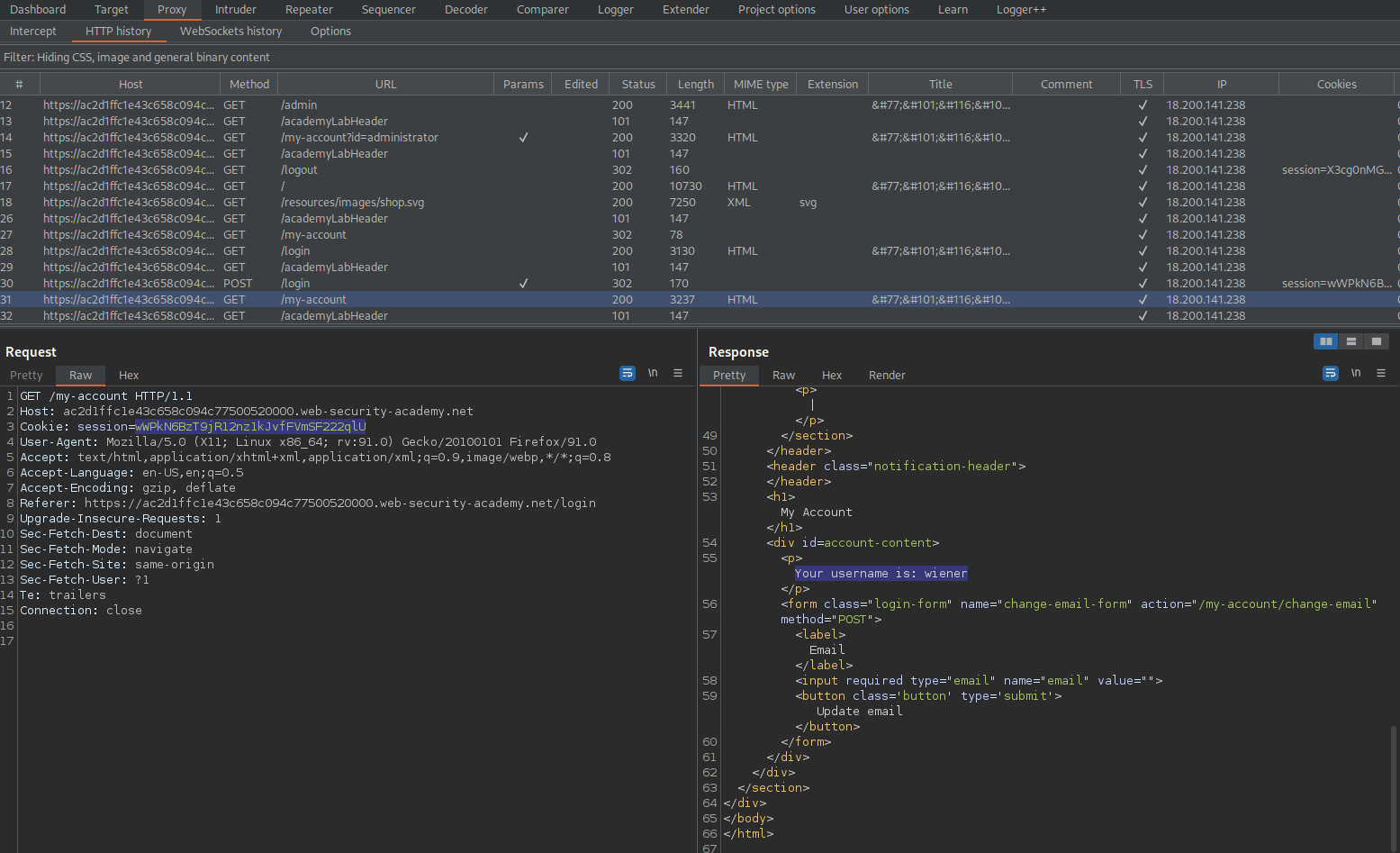Sort history by Length column

tap(696, 85)
